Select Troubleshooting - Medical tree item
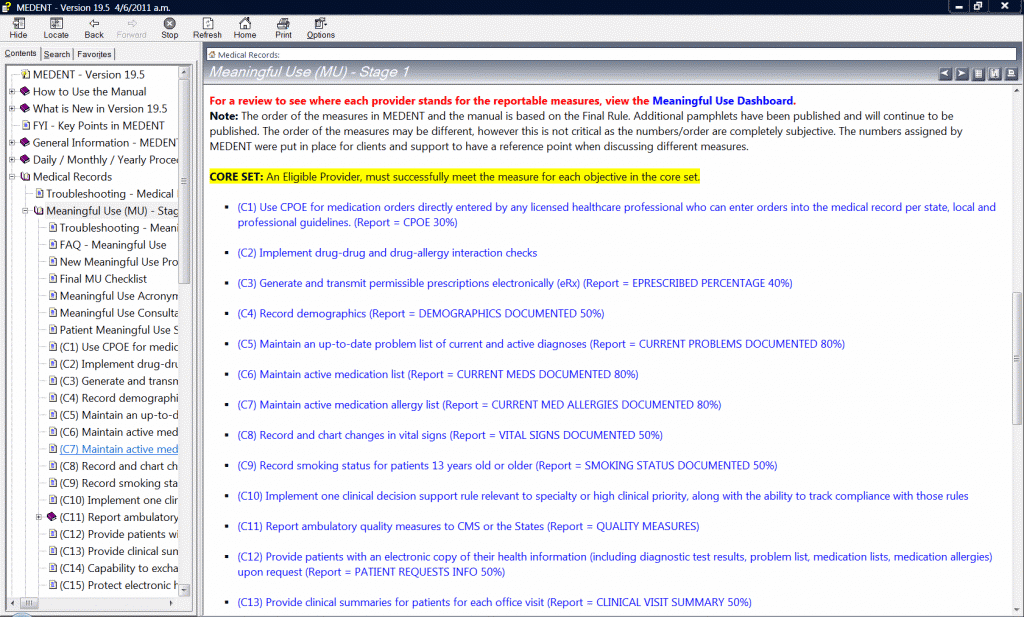The height and width of the screenshot is (617, 1024). (x=110, y=194)
